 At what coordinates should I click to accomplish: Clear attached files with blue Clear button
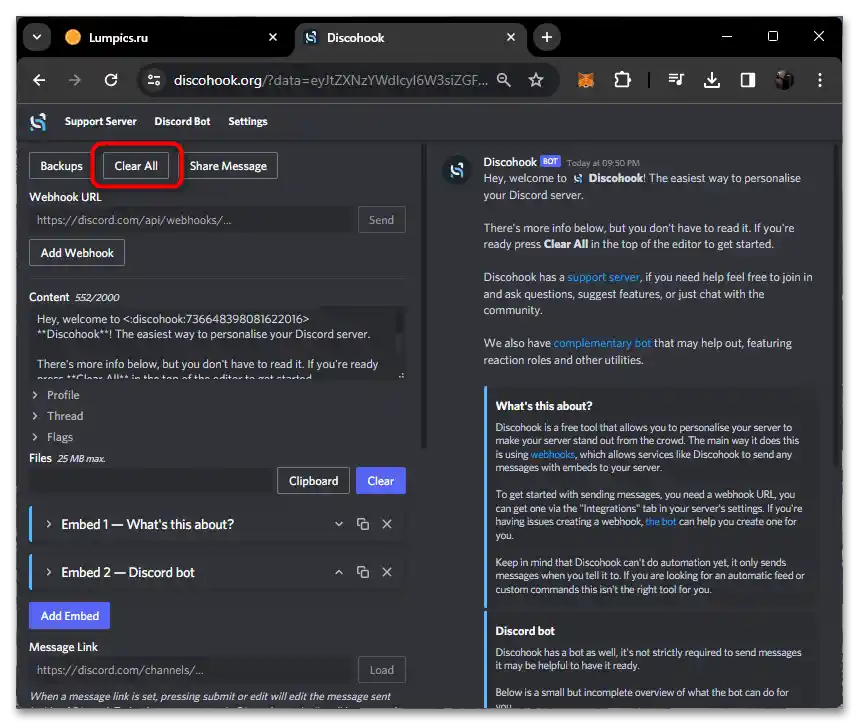[381, 481]
